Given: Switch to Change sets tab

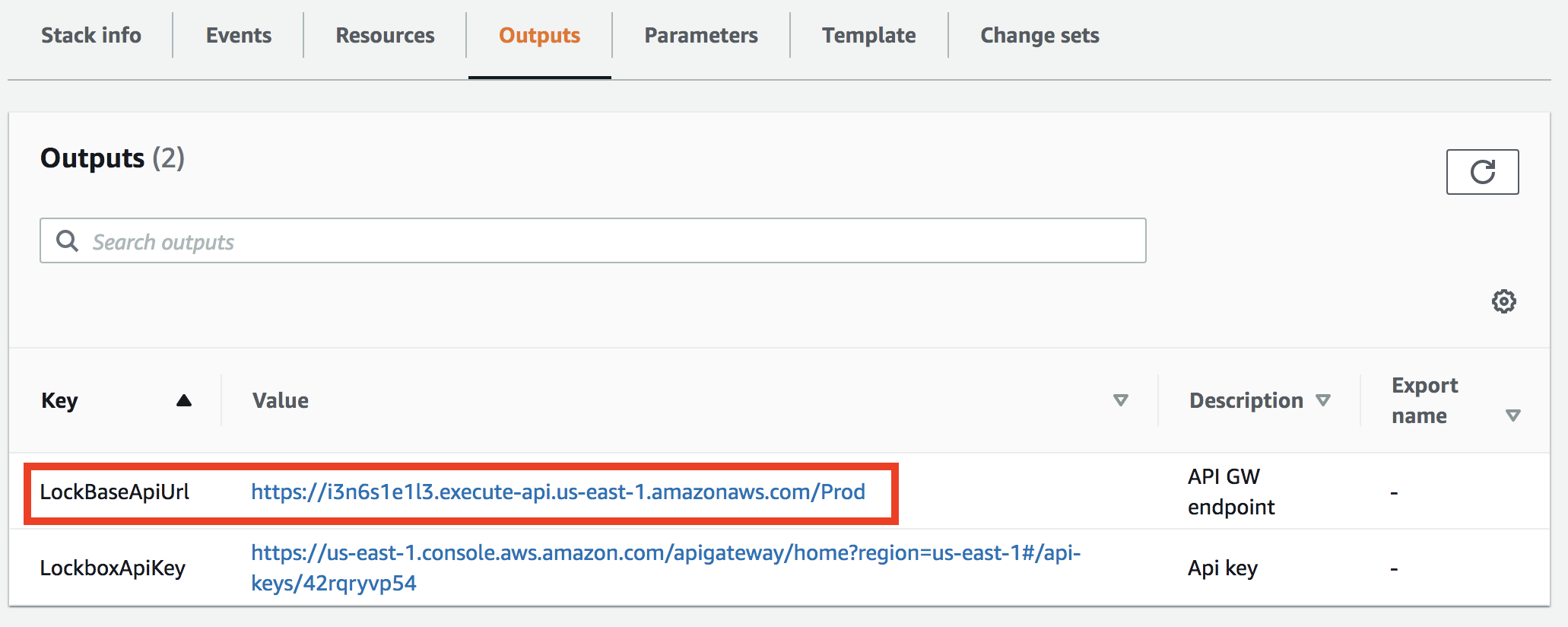Looking at the screenshot, I should [1040, 36].
